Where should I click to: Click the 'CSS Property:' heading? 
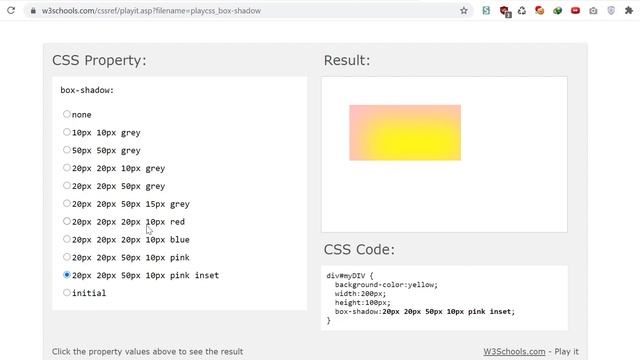(99, 60)
